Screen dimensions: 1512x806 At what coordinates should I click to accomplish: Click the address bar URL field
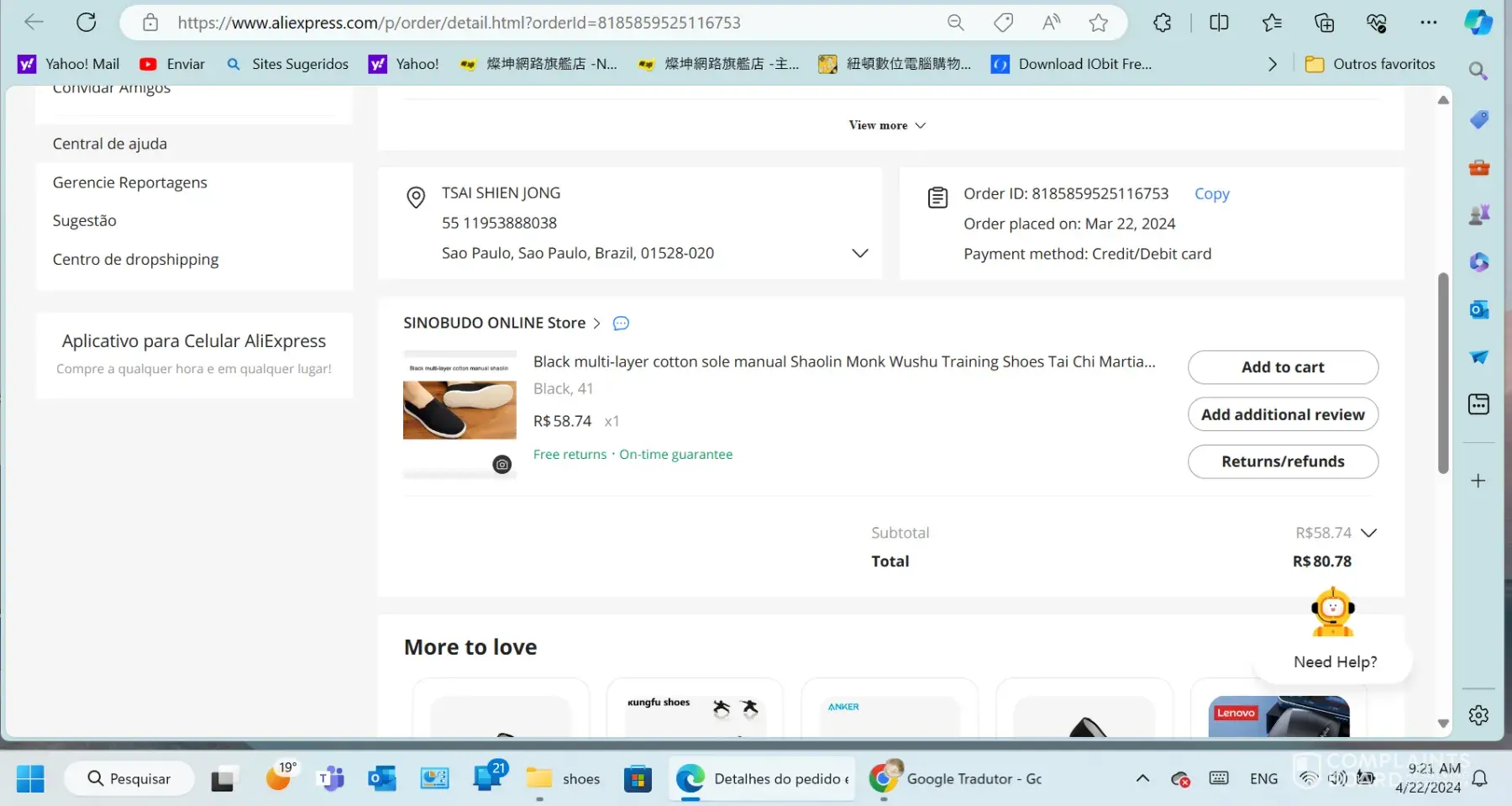pyautogui.click(x=459, y=23)
